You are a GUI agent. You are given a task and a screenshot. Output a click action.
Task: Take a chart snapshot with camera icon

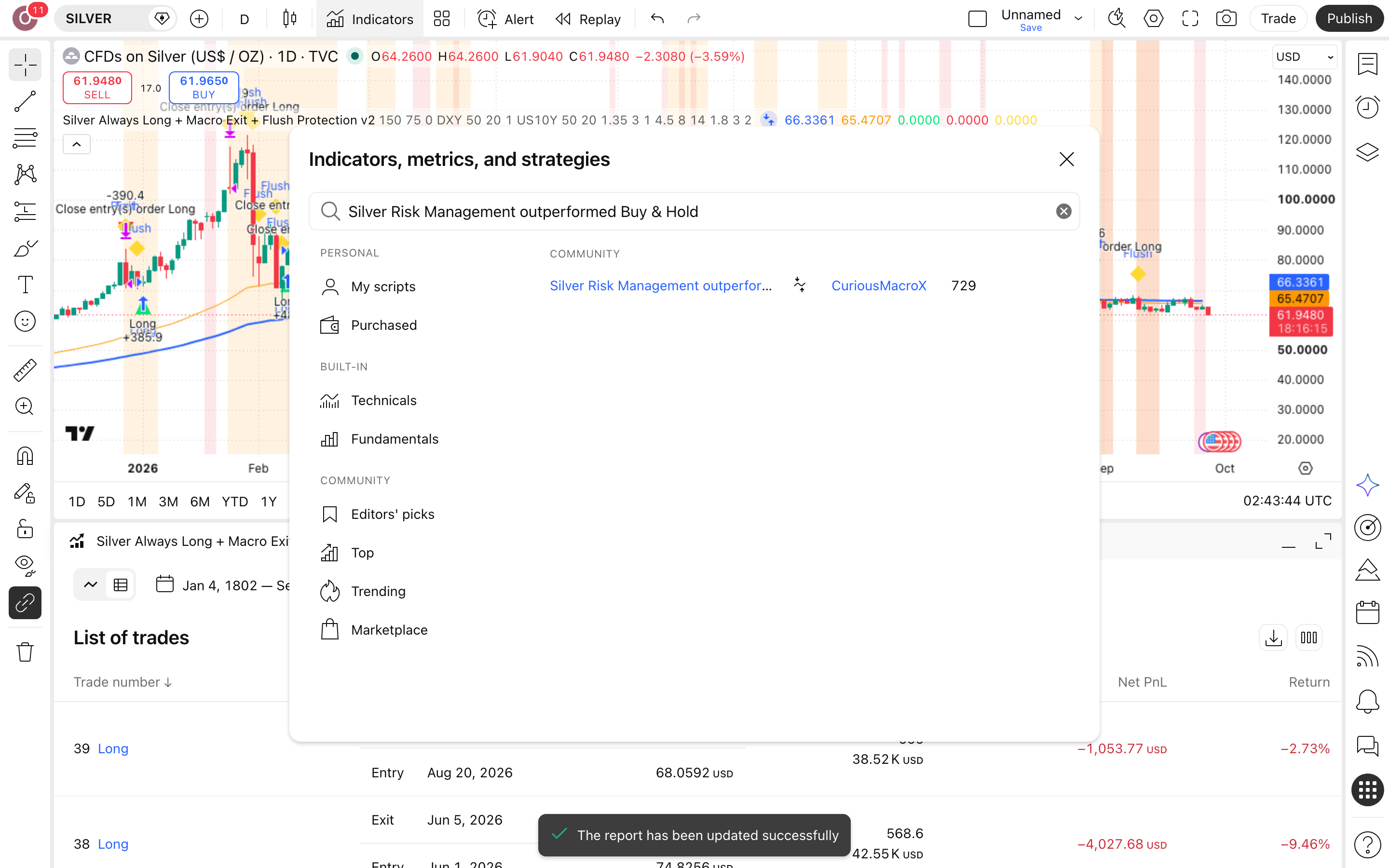pos(1226,19)
